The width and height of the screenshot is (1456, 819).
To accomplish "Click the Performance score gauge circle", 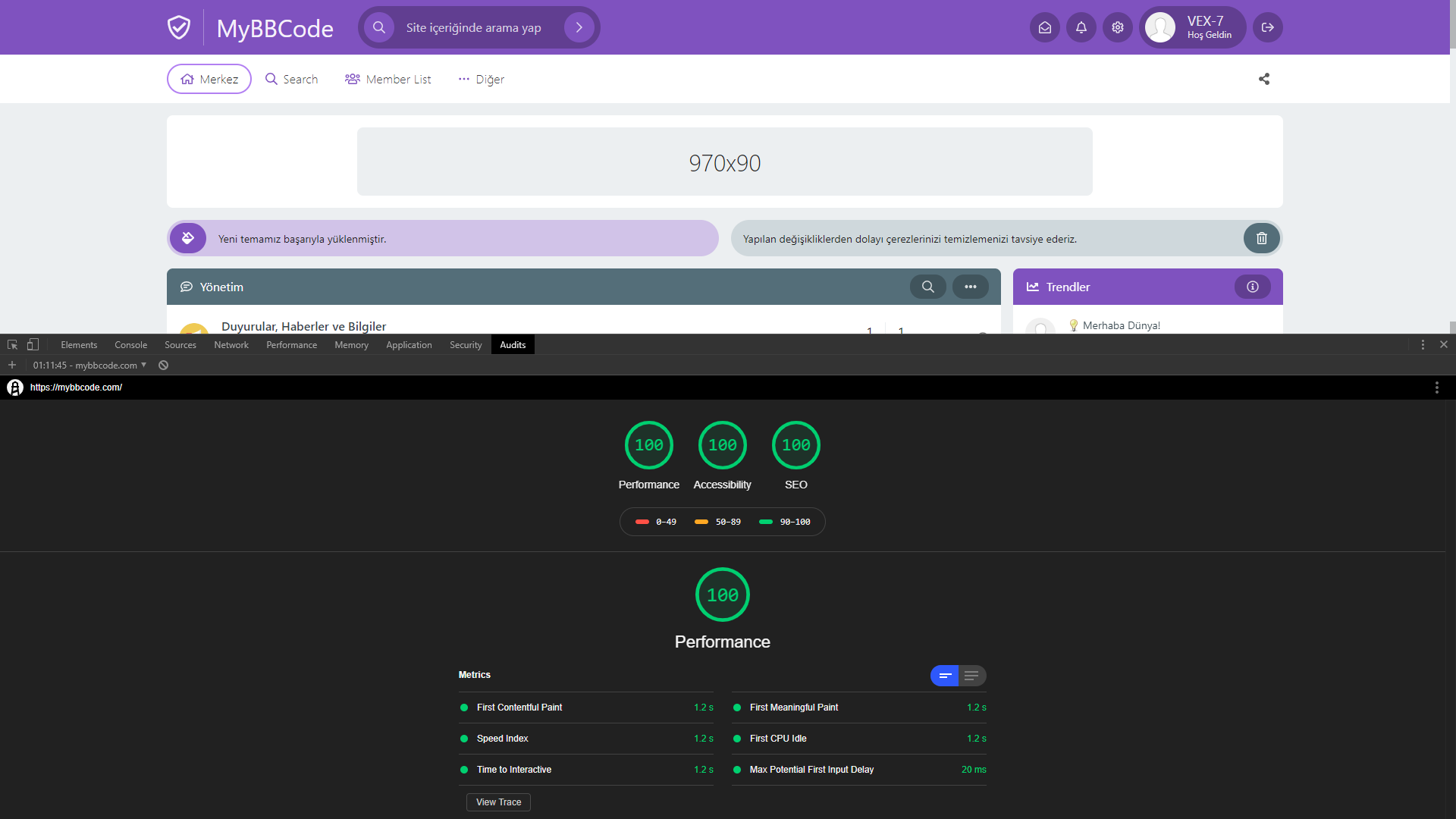I will coord(648,445).
